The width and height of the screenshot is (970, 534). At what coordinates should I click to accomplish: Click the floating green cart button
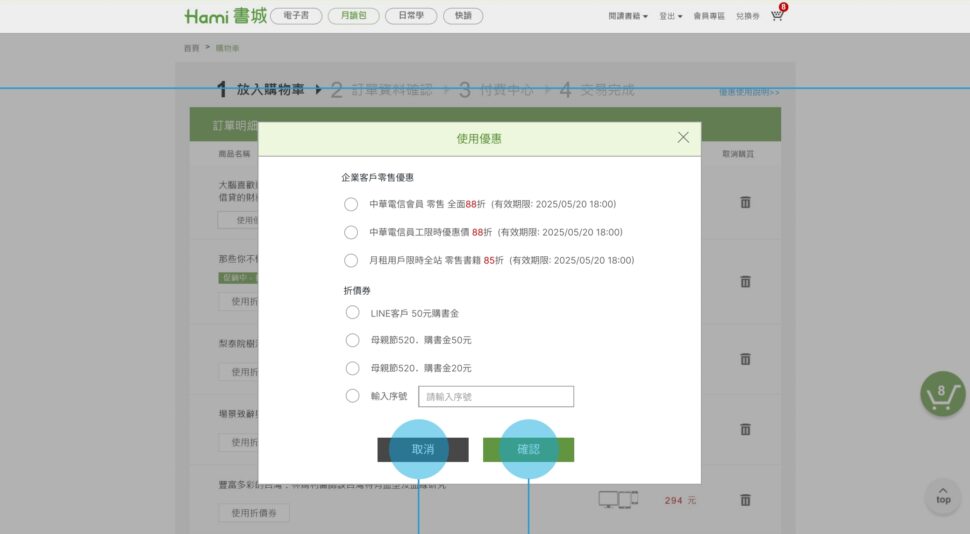click(x=943, y=394)
